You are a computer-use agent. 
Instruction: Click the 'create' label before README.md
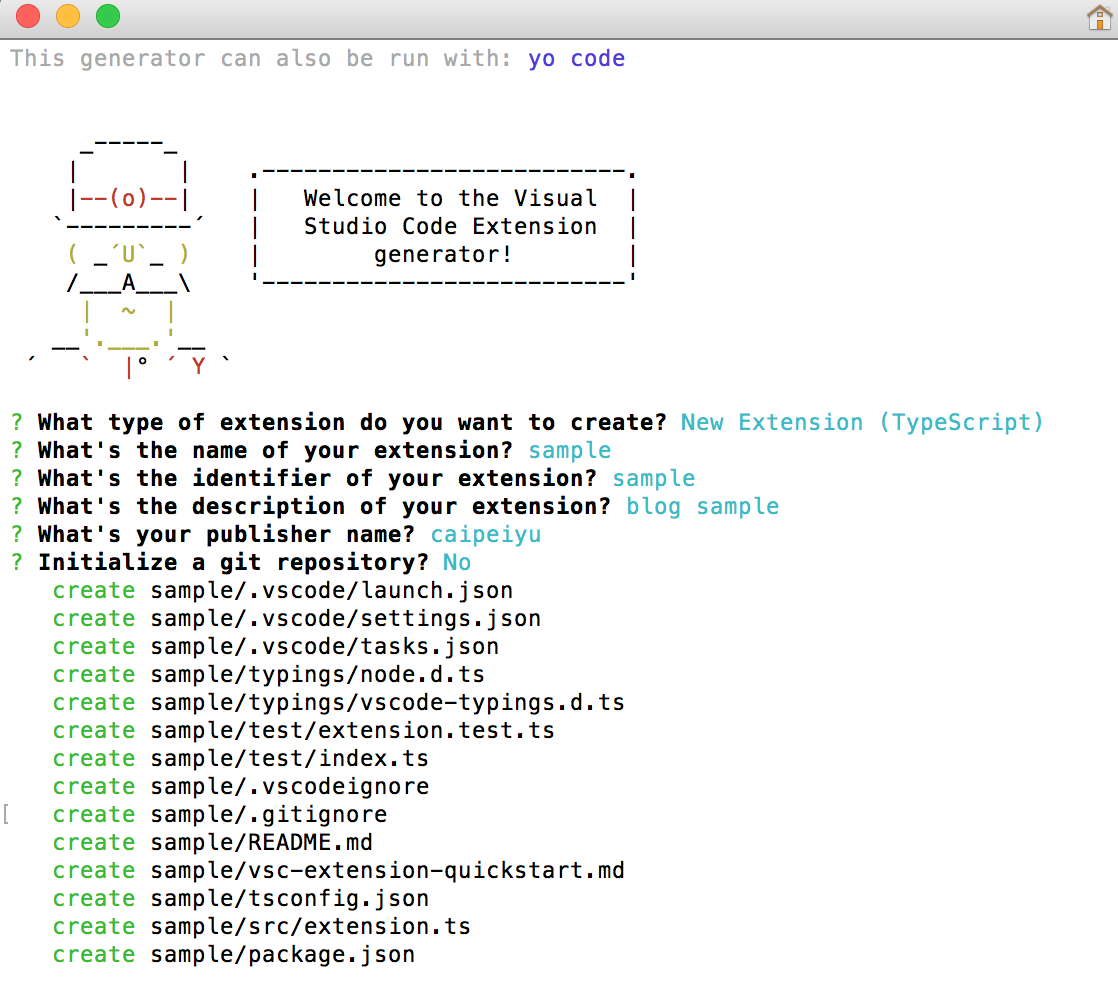tap(94, 842)
